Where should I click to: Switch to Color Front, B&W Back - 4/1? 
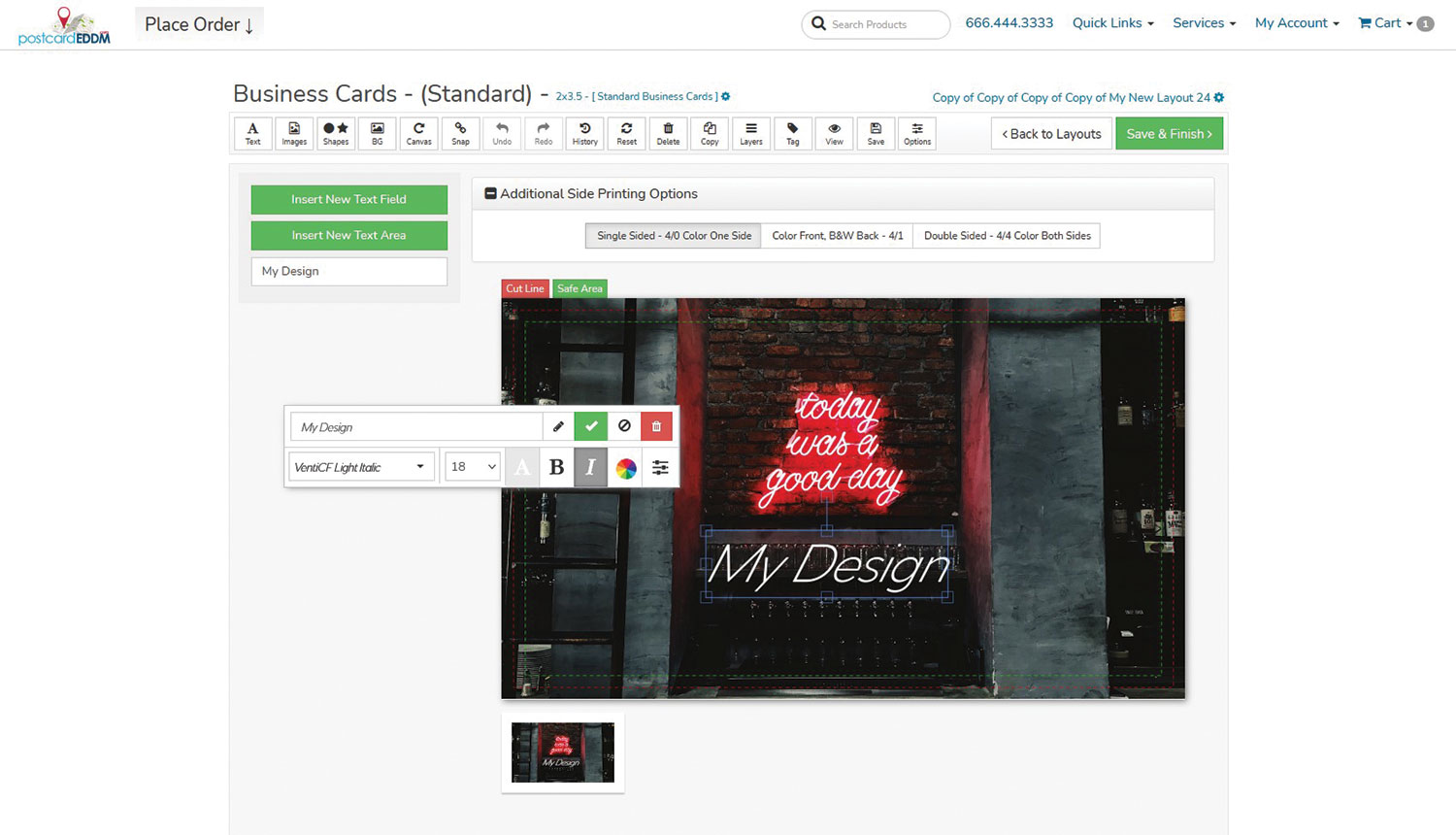836,235
